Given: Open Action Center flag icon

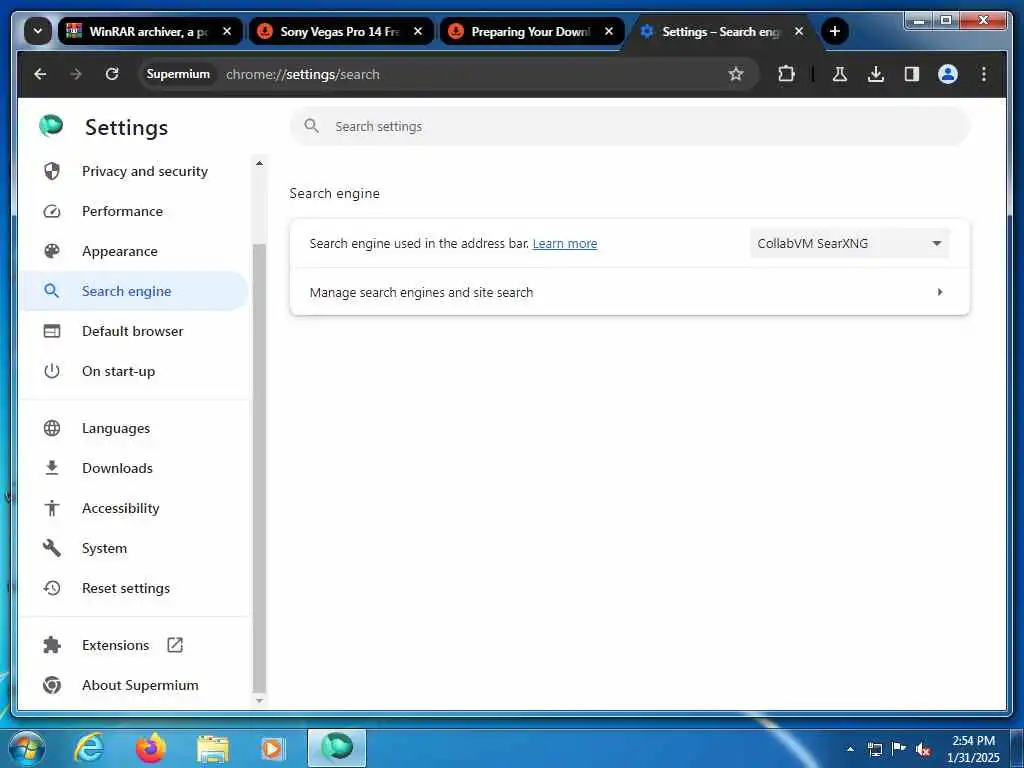Looking at the screenshot, I should click(x=899, y=748).
